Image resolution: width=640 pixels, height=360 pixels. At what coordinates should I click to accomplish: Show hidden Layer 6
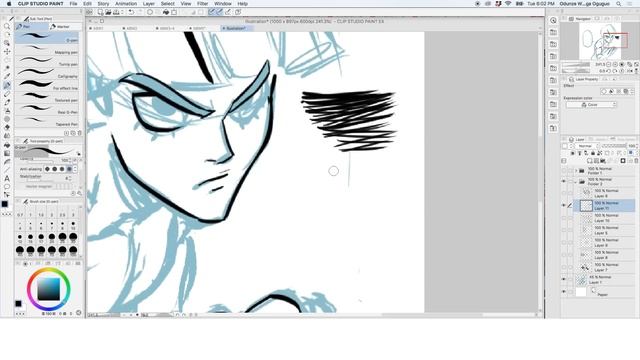coord(564,193)
